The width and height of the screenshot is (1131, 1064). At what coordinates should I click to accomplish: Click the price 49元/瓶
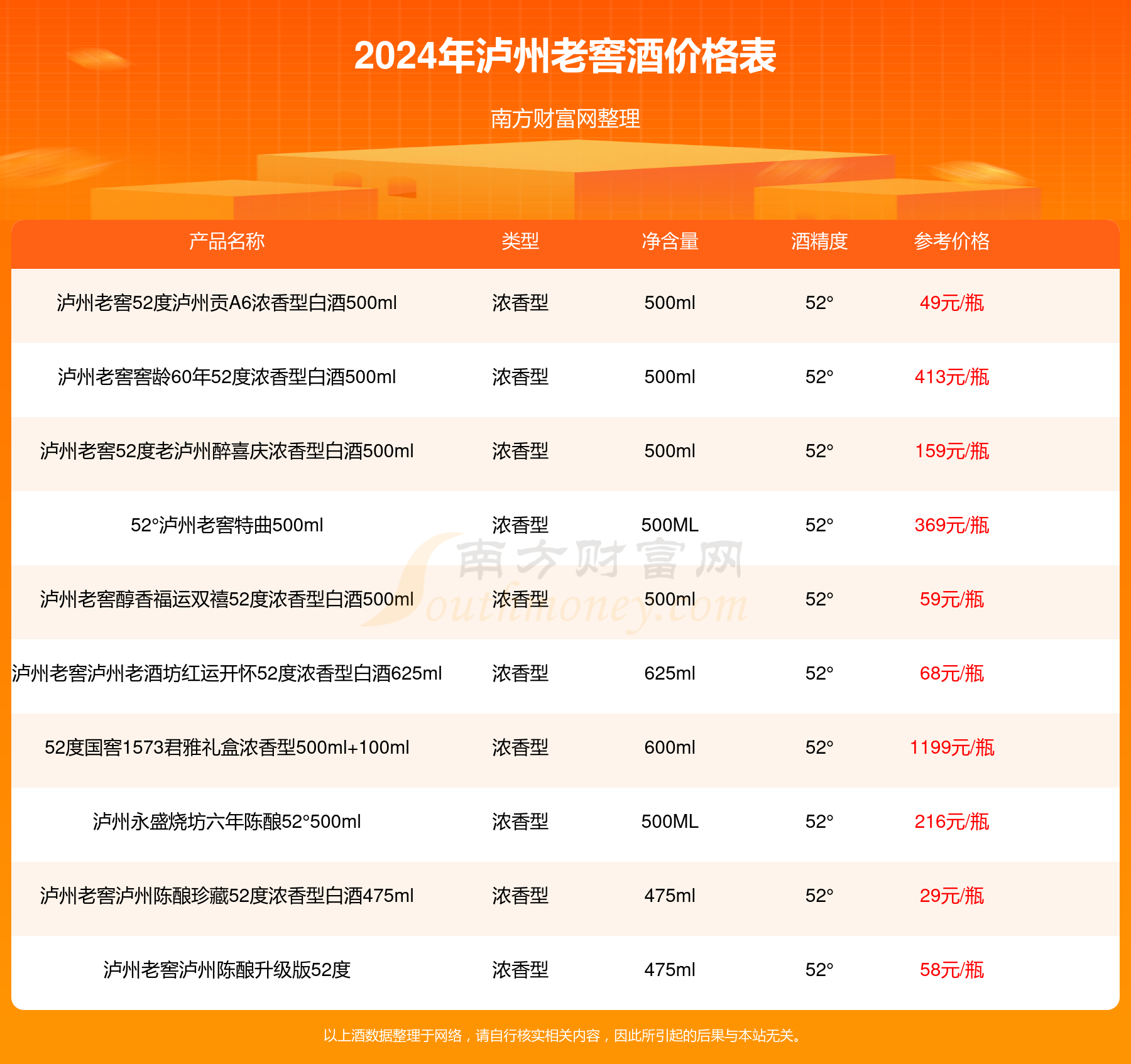[952, 303]
